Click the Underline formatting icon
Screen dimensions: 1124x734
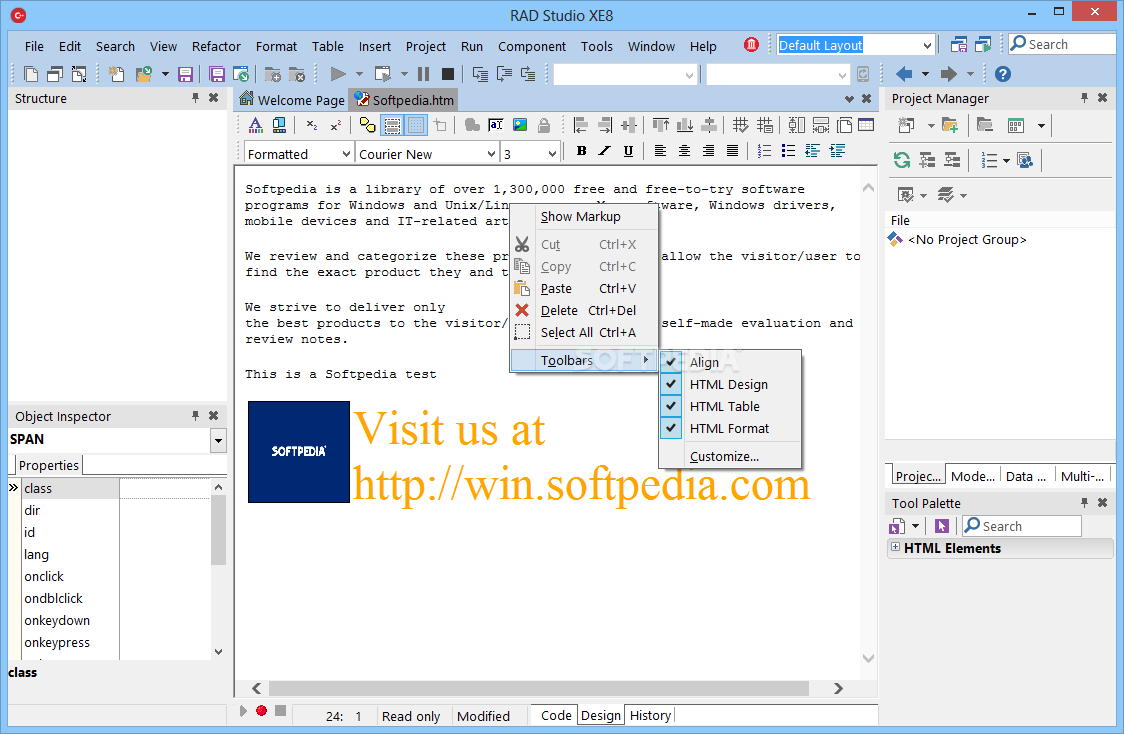pos(629,151)
